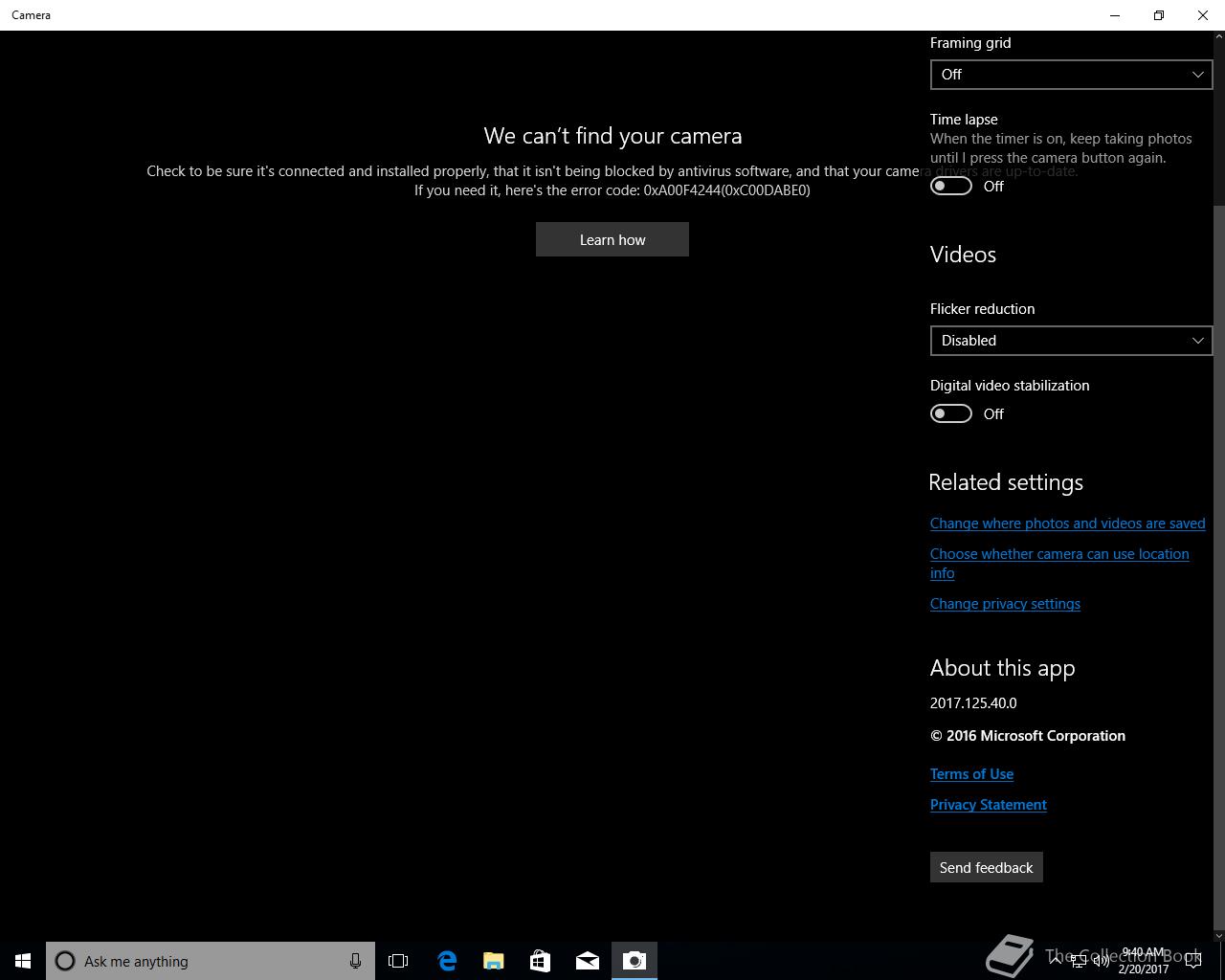Screen dimensions: 1225x980
Task: Open Change privacy settings link
Action: click(x=1005, y=604)
